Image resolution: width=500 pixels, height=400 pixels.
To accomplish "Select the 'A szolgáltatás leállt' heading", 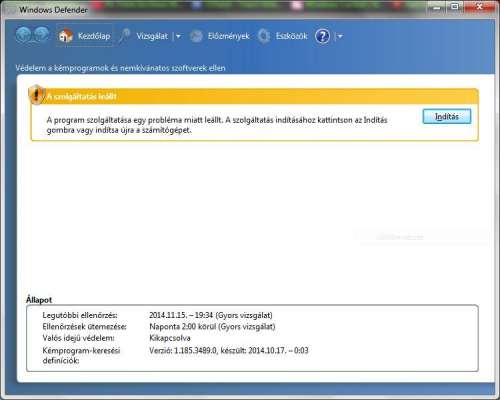I will 81,97.
